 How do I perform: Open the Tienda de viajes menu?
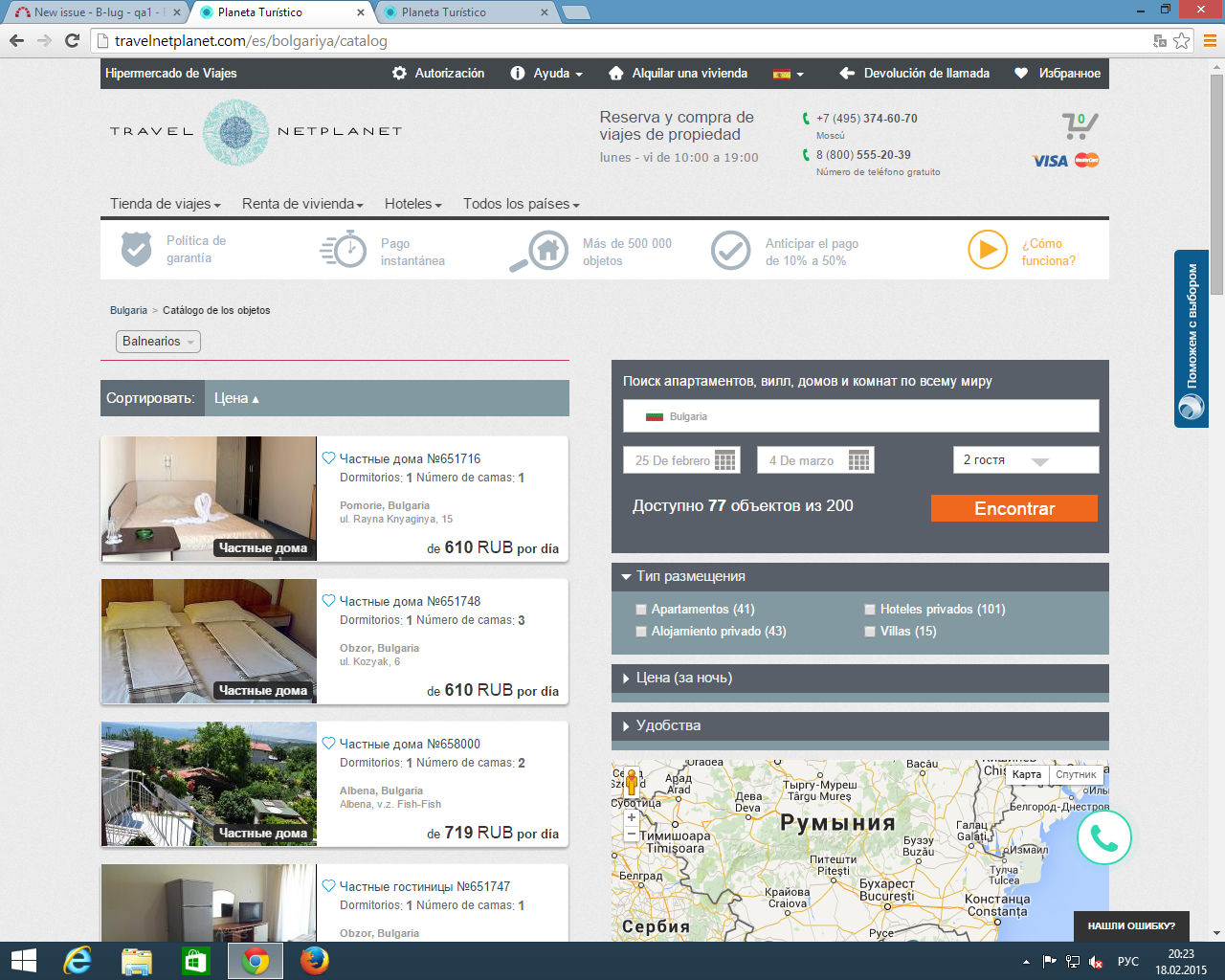tap(165, 204)
